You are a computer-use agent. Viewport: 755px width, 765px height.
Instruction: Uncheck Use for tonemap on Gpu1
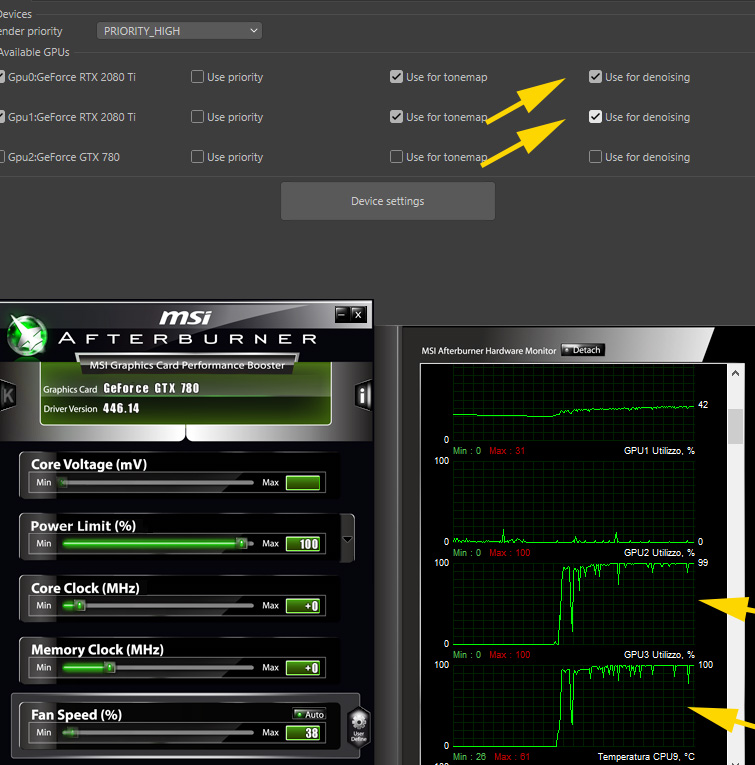[396, 117]
